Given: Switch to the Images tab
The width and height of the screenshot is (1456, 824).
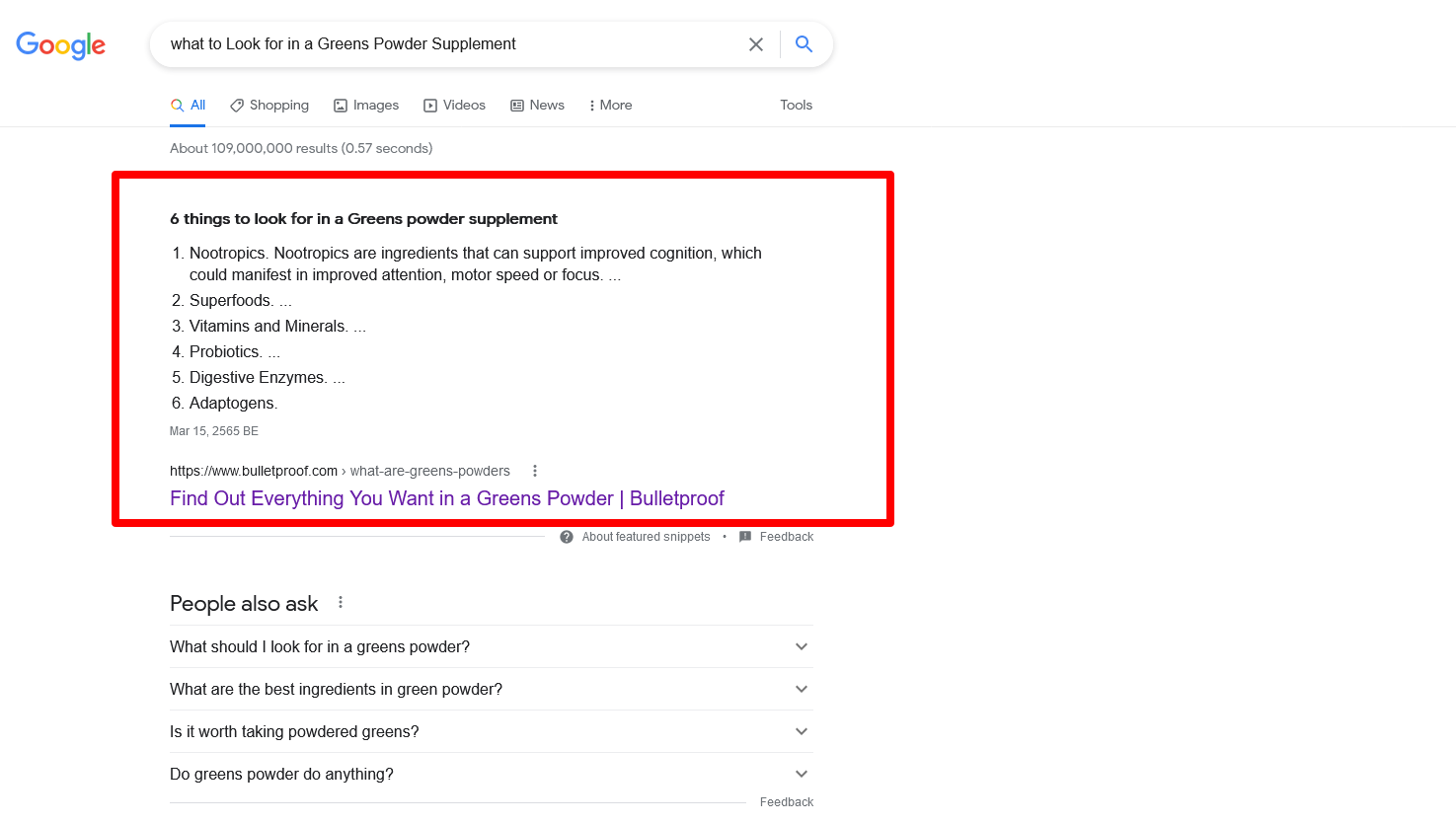Looking at the screenshot, I should (366, 106).
